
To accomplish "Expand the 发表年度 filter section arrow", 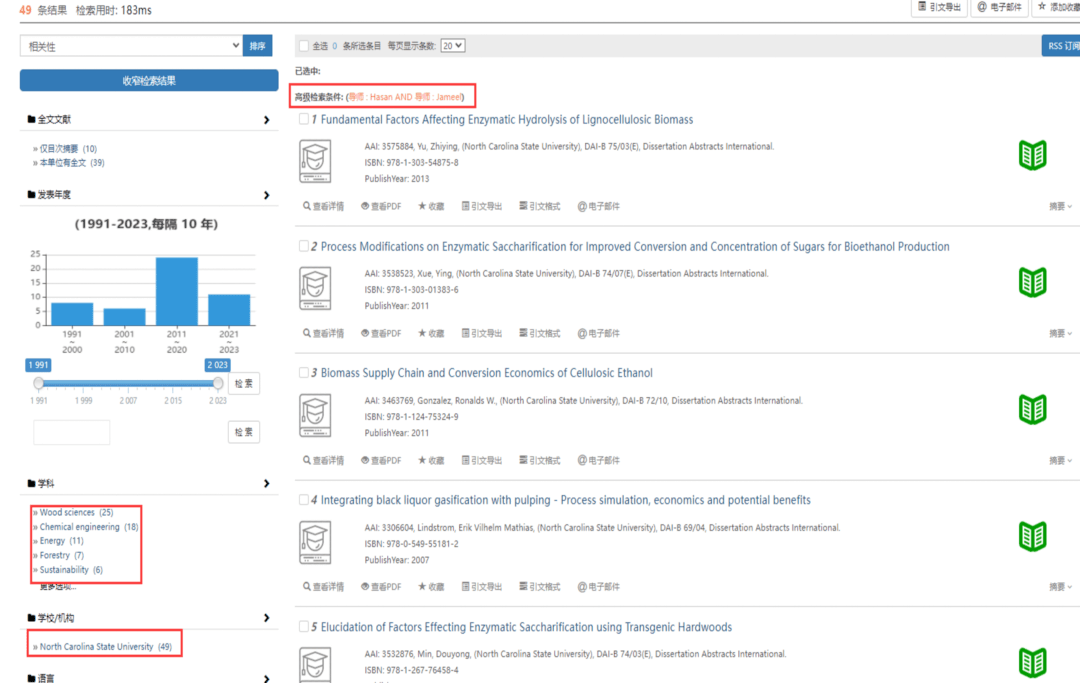I will [267, 196].
